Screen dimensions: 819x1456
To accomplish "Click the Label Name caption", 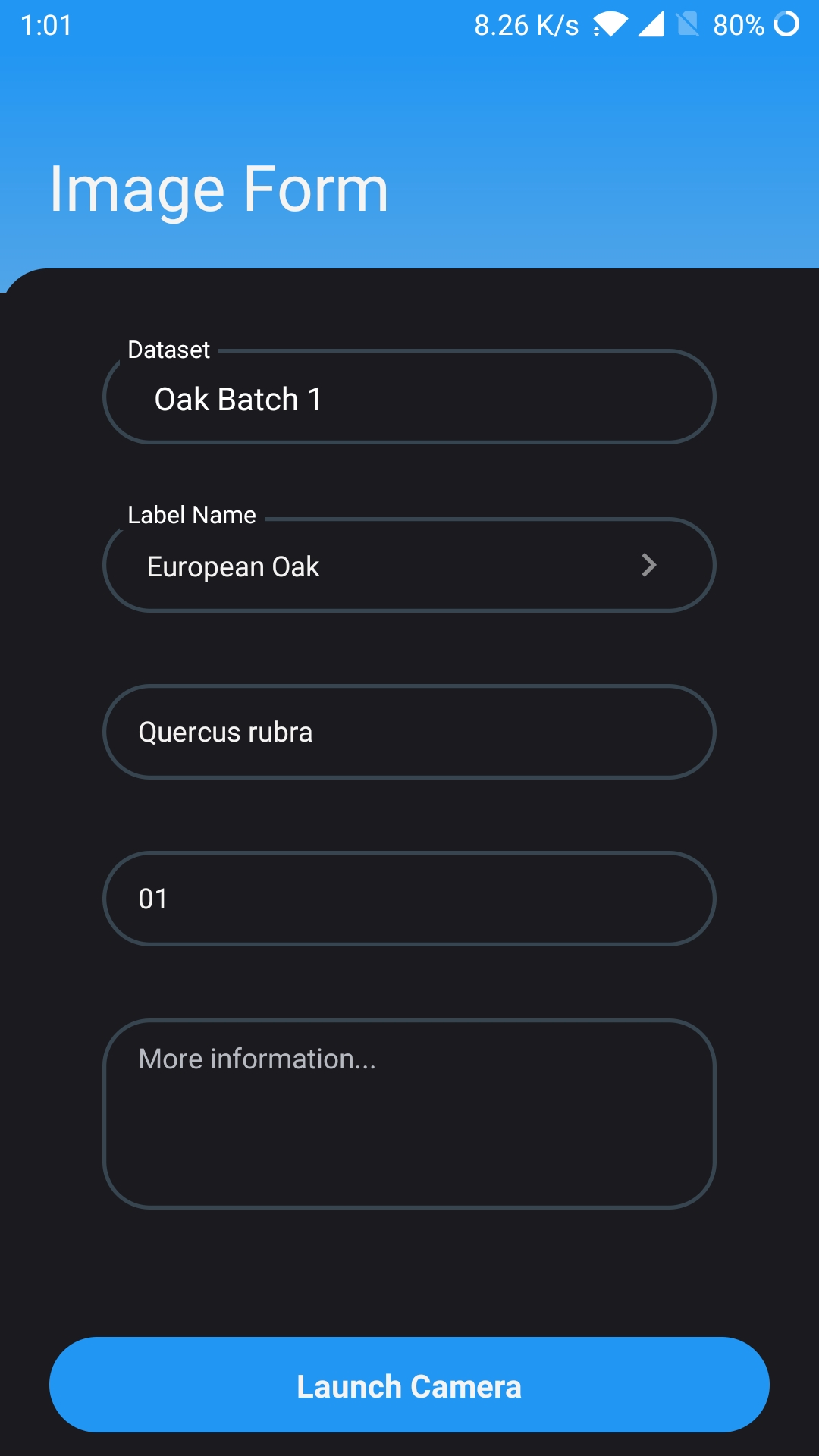I will (192, 515).
